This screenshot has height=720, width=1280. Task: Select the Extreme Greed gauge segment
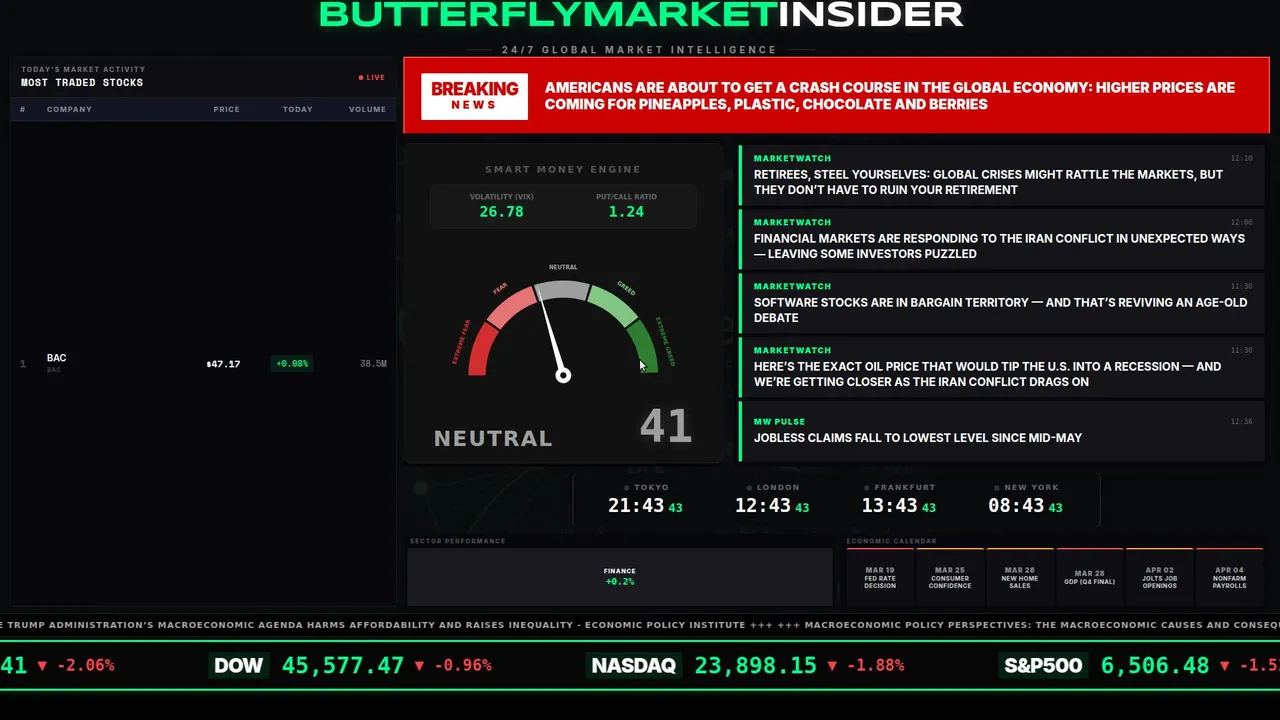[x=643, y=347]
